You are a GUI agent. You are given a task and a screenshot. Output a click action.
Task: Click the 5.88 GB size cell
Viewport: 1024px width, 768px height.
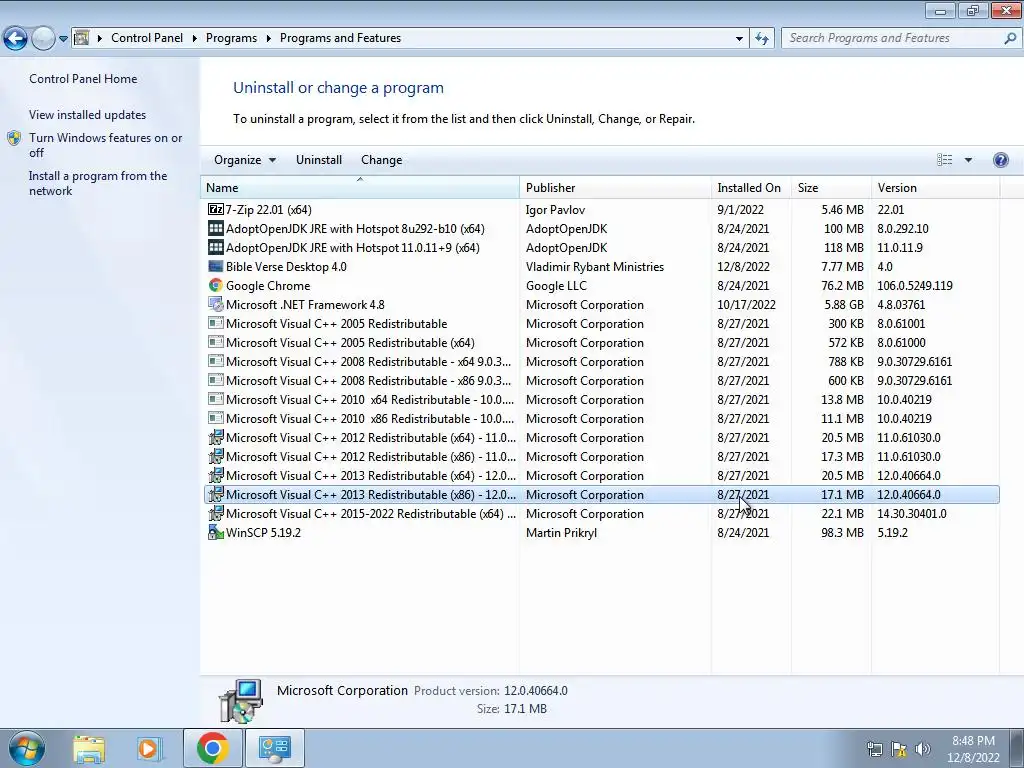click(x=843, y=304)
